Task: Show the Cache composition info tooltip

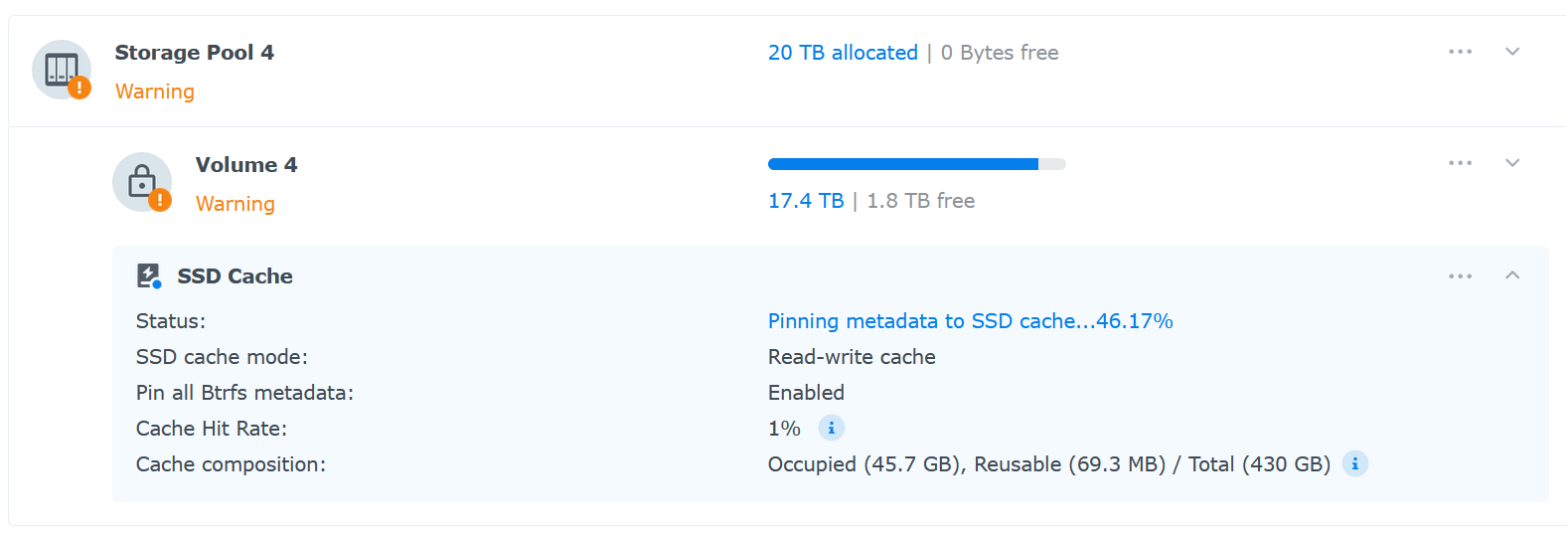Action: (x=1354, y=463)
